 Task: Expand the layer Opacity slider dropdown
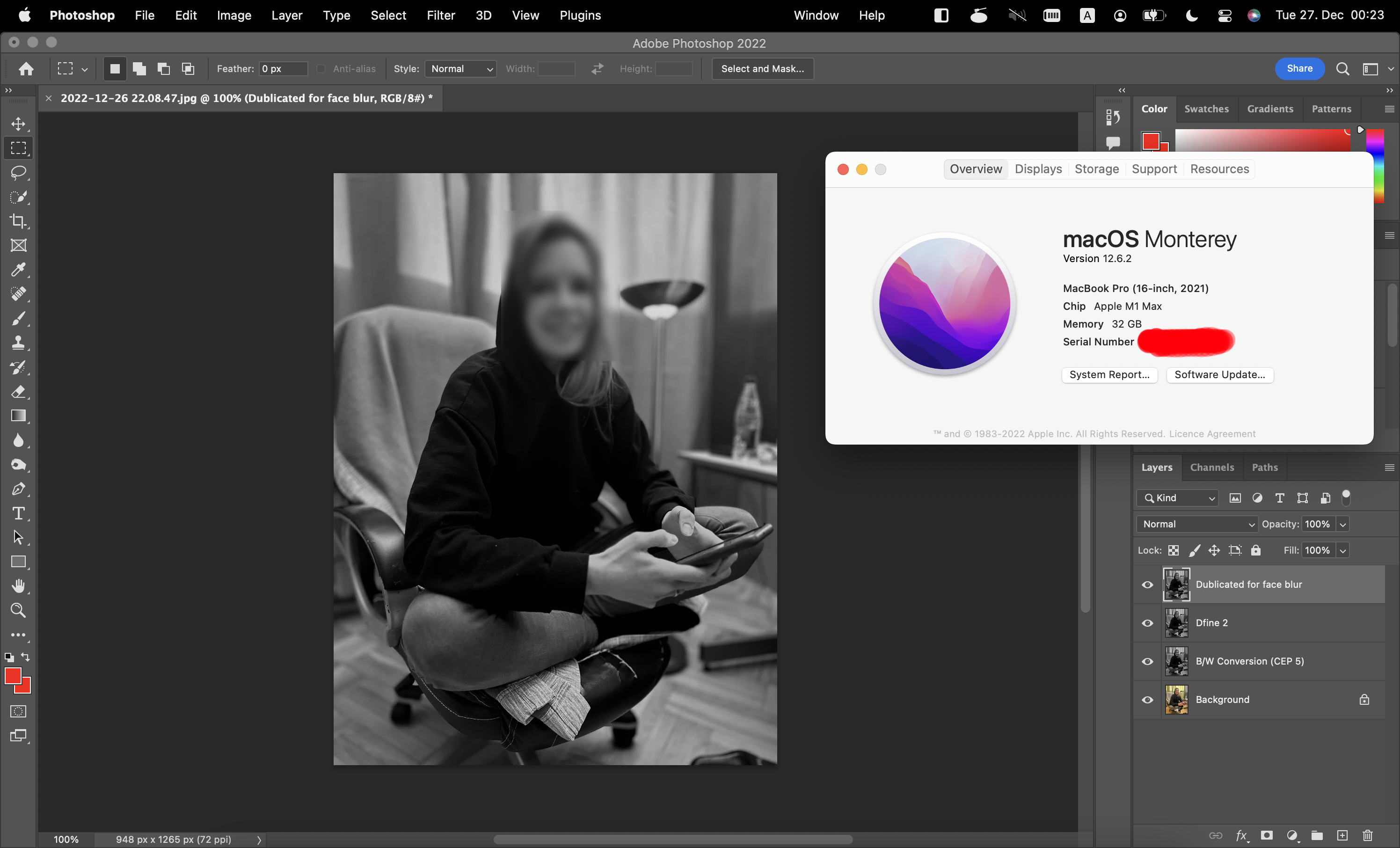(x=1342, y=524)
